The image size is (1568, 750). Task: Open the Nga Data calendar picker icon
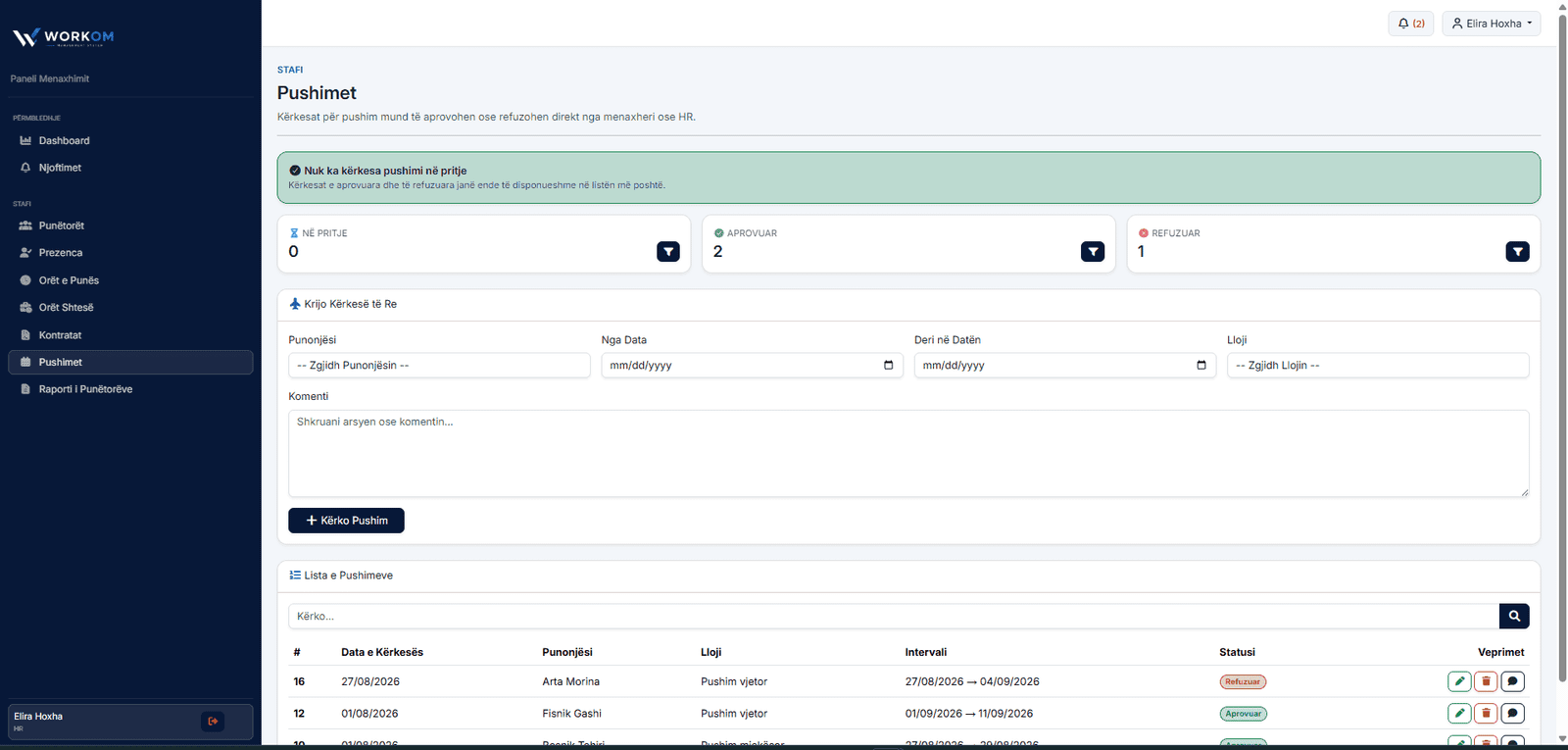click(889, 366)
